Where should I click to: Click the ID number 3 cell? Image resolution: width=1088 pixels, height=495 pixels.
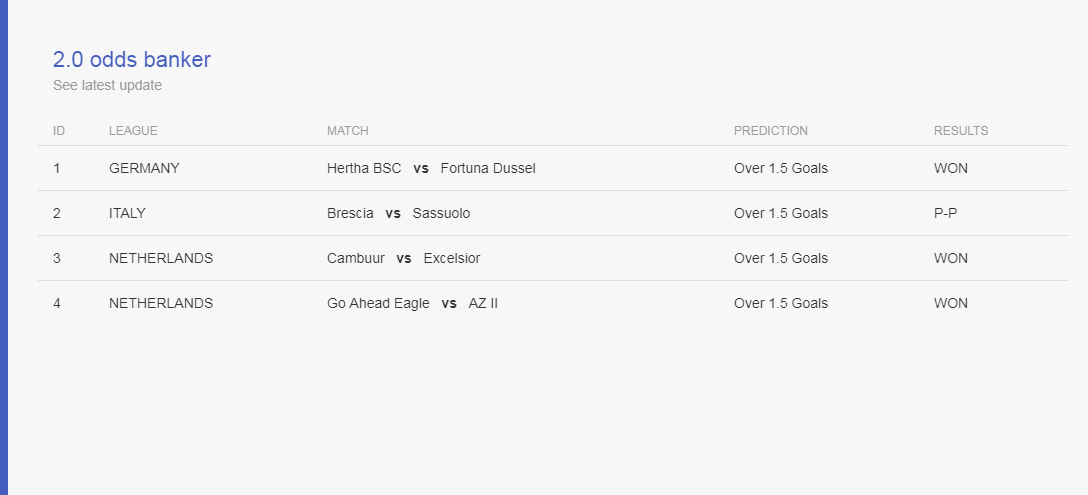point(57,258)
